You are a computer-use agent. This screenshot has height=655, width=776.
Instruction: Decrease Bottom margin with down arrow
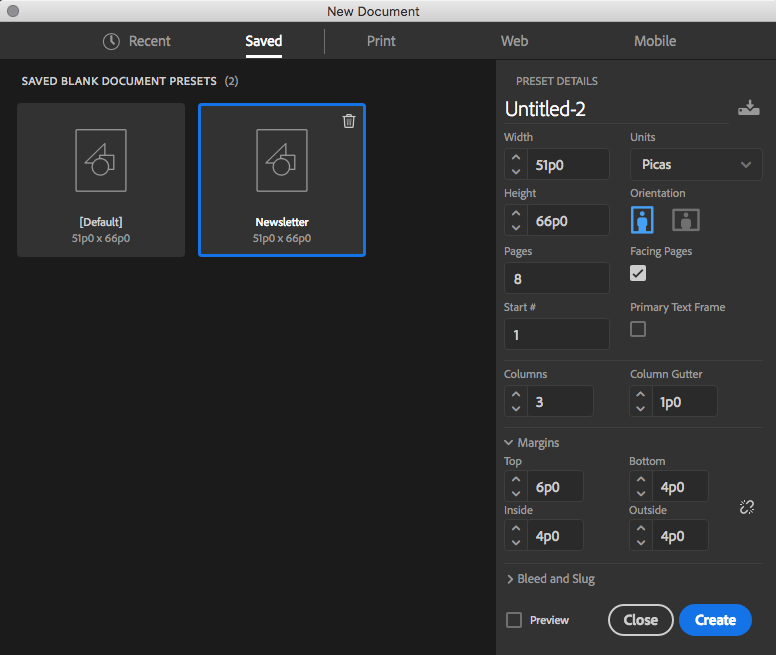tap(640, 493)
